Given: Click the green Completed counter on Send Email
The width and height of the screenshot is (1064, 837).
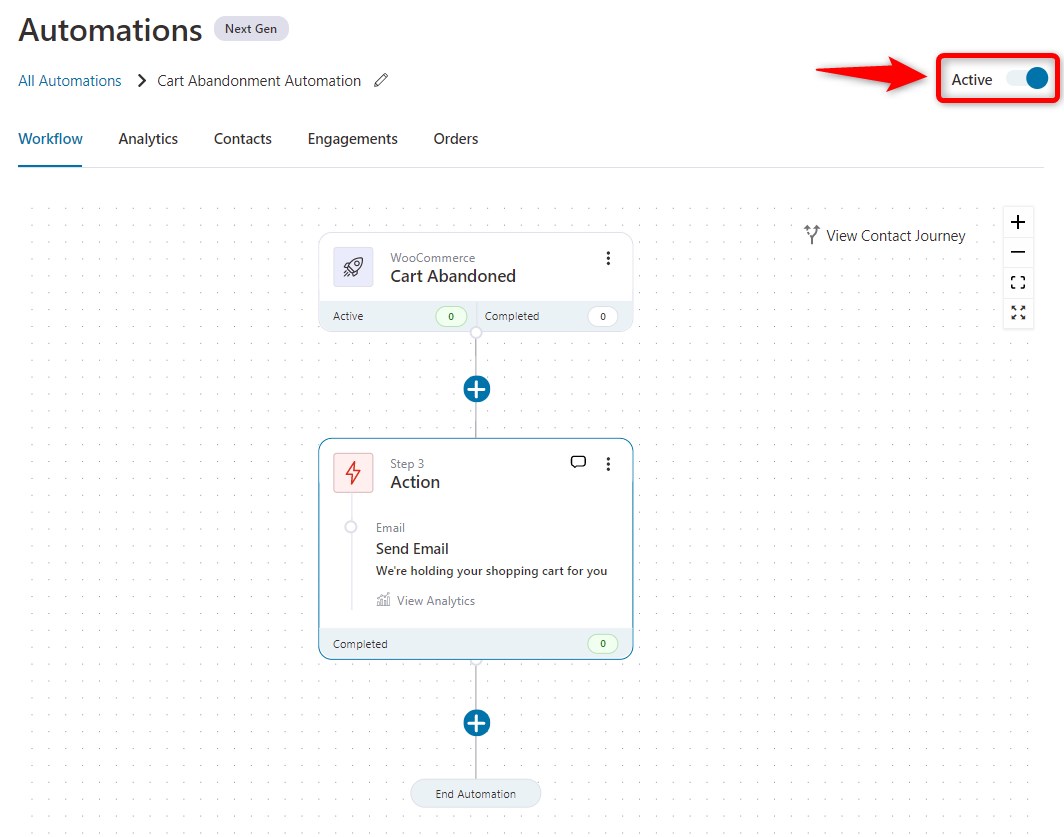Looking at the screenshot, I should click(x=602, y=643).
